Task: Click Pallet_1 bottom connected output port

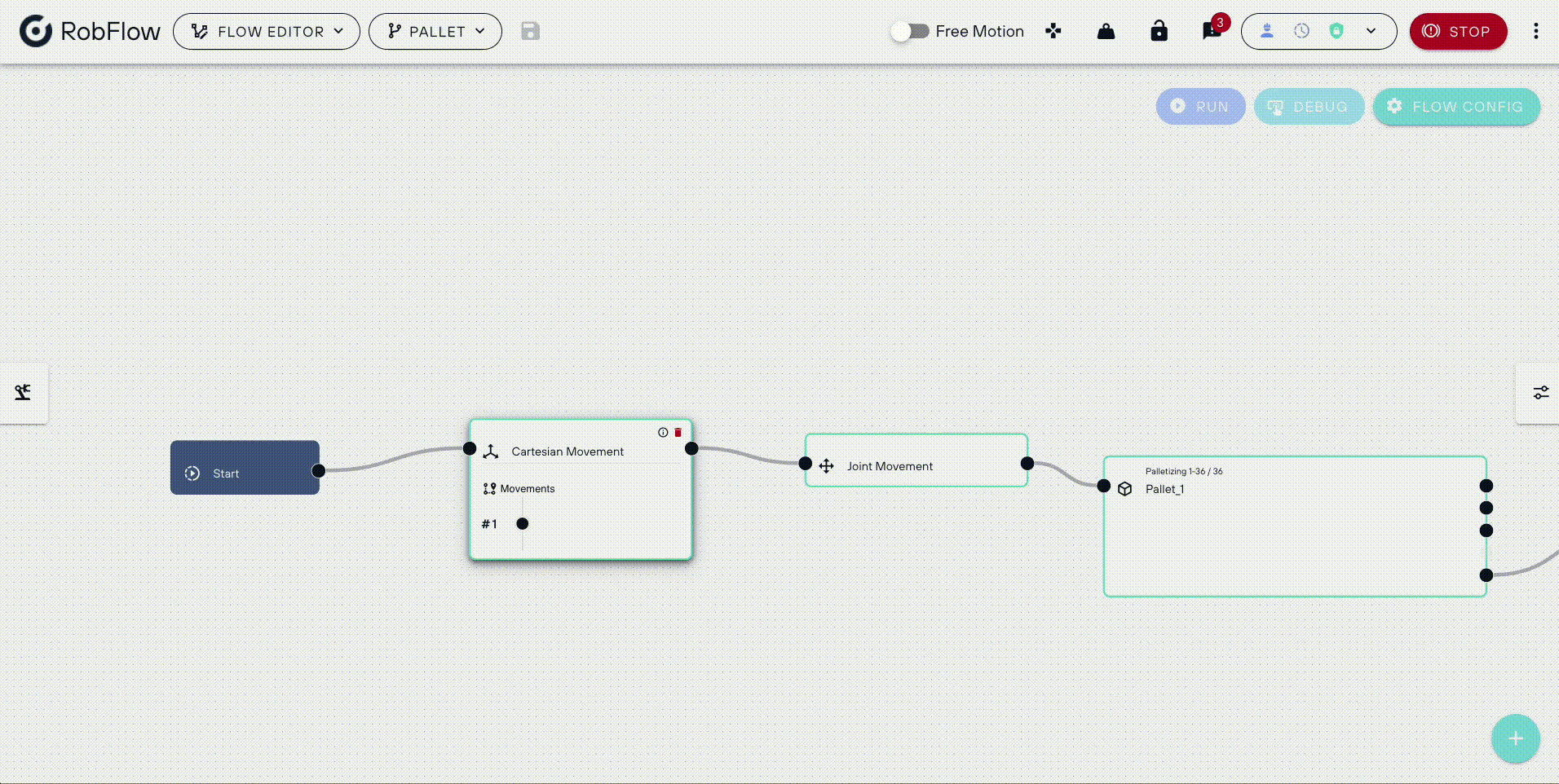Action: [1486, 575]
